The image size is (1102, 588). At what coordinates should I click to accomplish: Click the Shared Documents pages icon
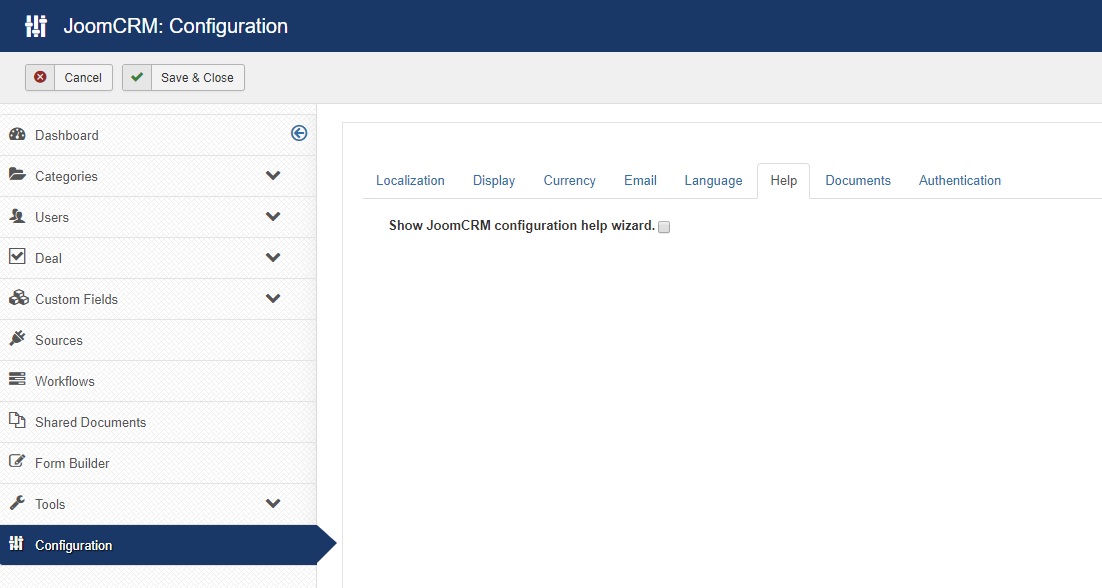click(18, 420)
